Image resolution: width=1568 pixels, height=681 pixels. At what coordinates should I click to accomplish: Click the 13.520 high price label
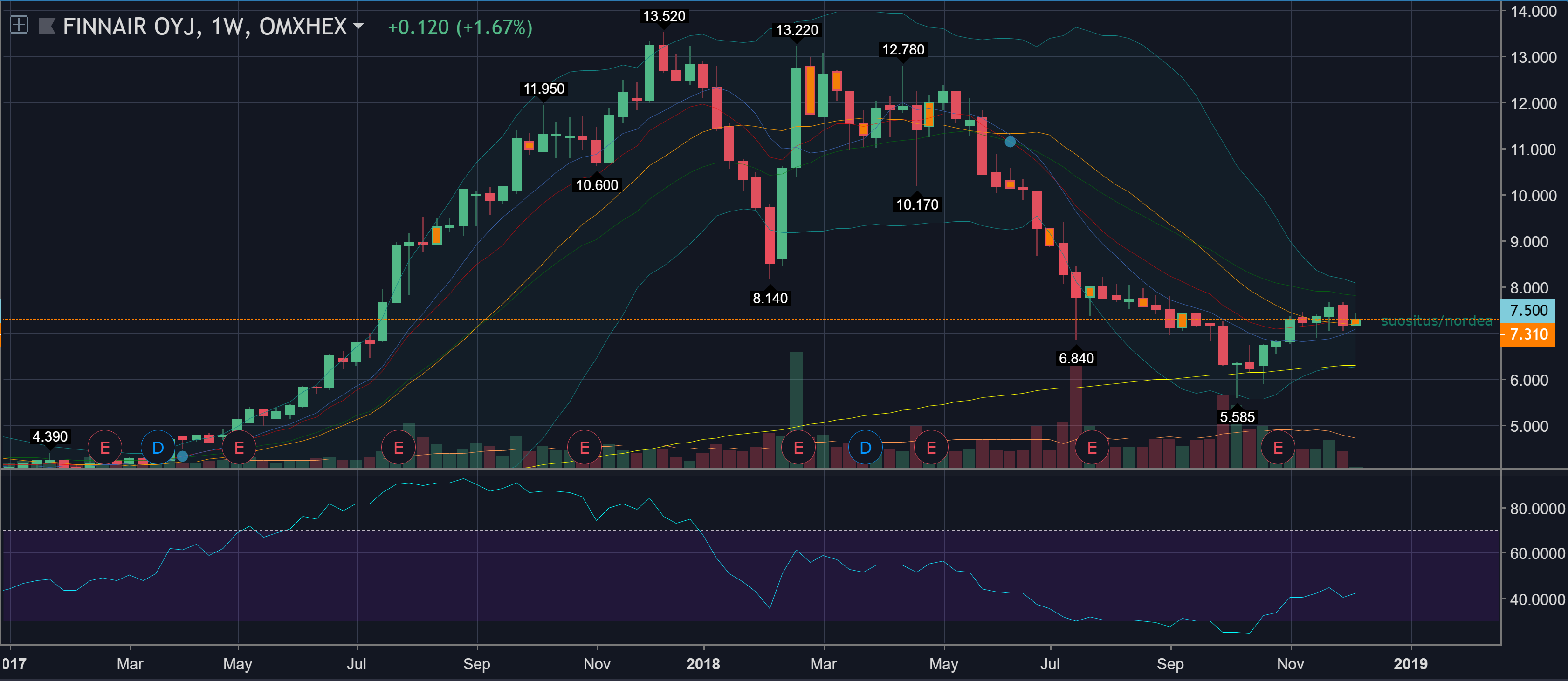tap(664, 16)
